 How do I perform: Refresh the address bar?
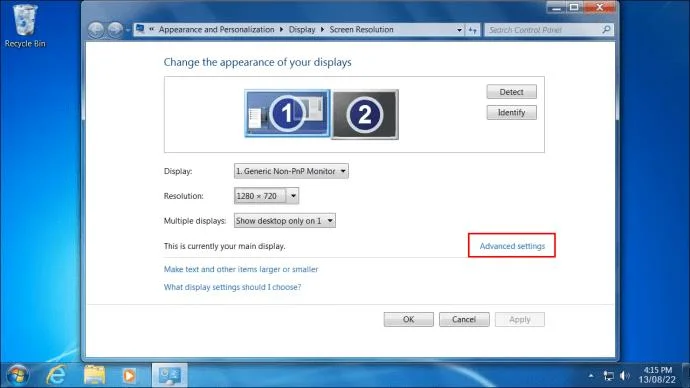pyautogui.click(x=473, y=30)
